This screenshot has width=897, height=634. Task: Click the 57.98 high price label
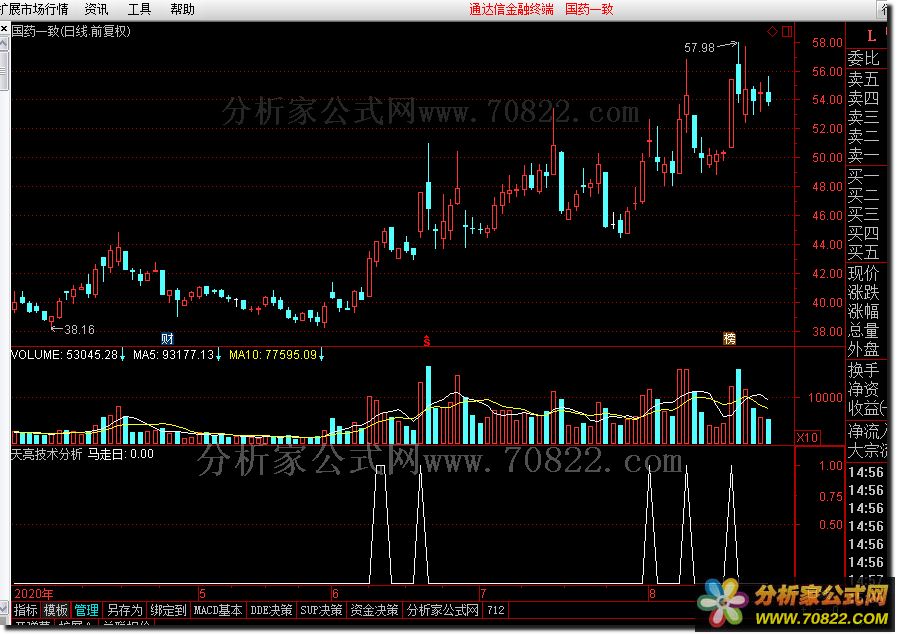click(x=699, y=48)
